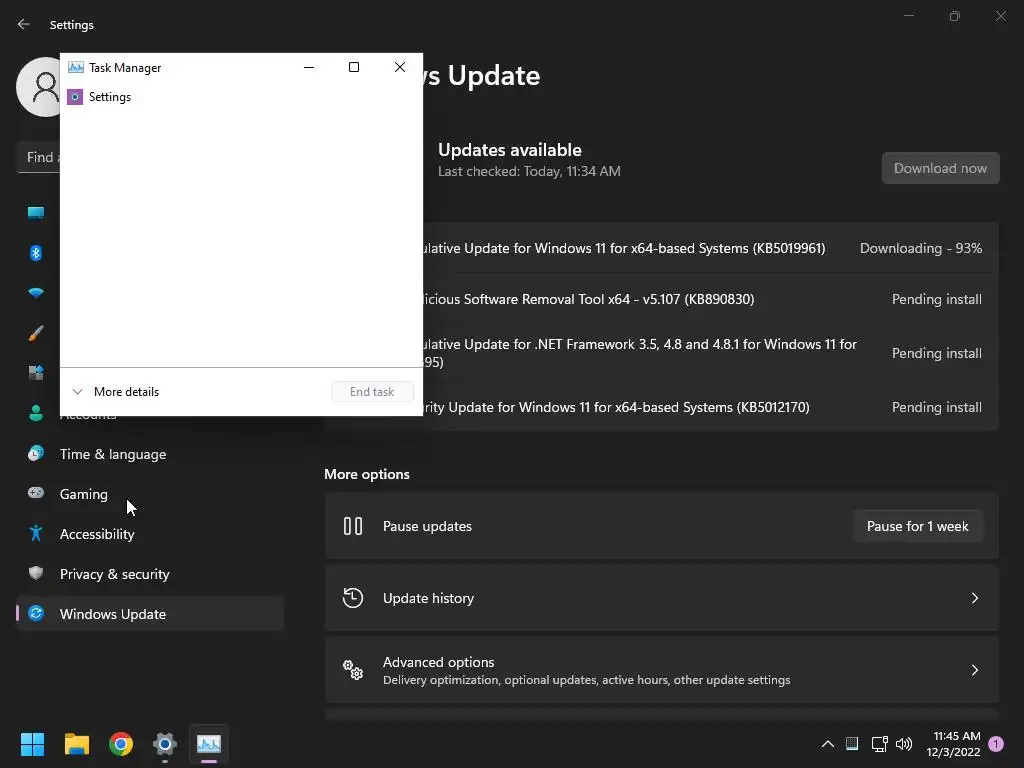Select the Settings app row in Task Manager
Image resolution: width=1024 pixels, height=768 pixels.
(x=241, y=97)
